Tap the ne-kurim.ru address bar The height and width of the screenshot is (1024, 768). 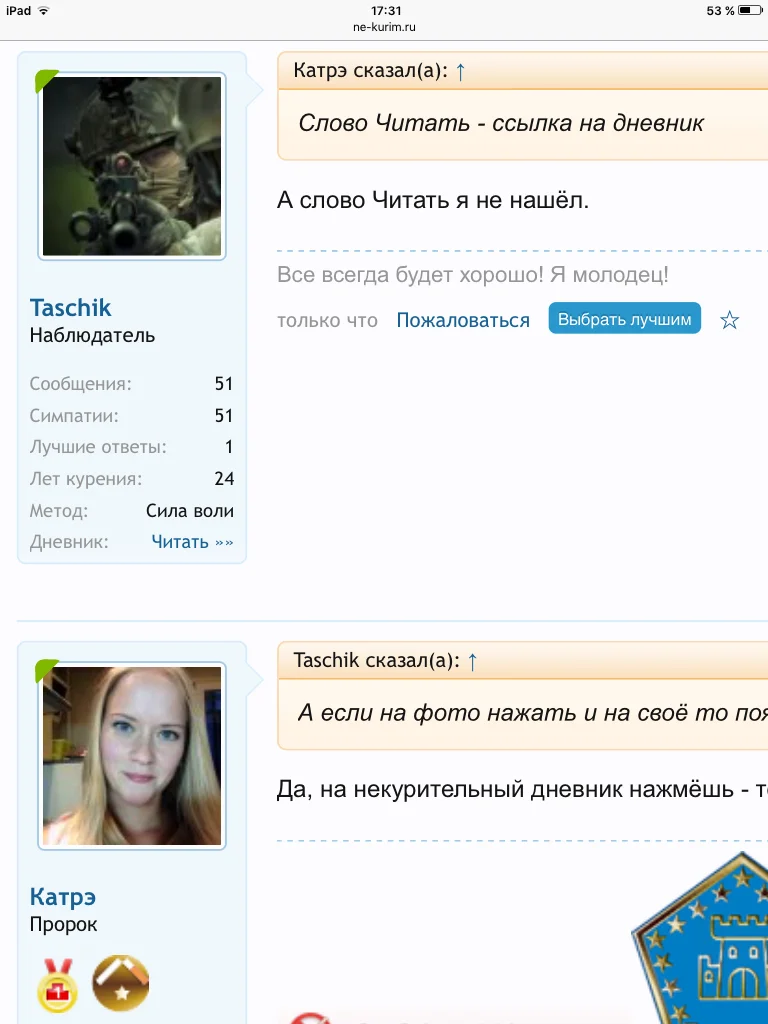pyautogui.click(x=384, y=27)
